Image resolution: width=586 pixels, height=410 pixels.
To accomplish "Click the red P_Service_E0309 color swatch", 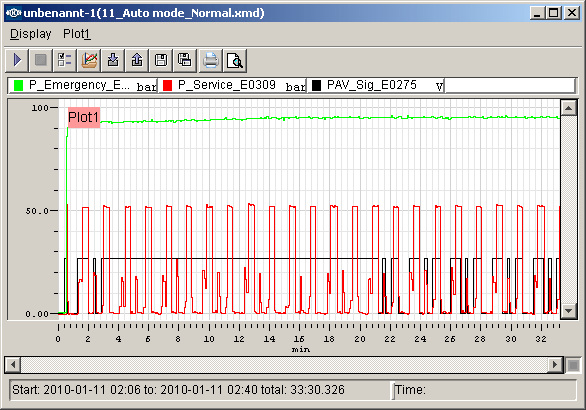I will [167, 86].
